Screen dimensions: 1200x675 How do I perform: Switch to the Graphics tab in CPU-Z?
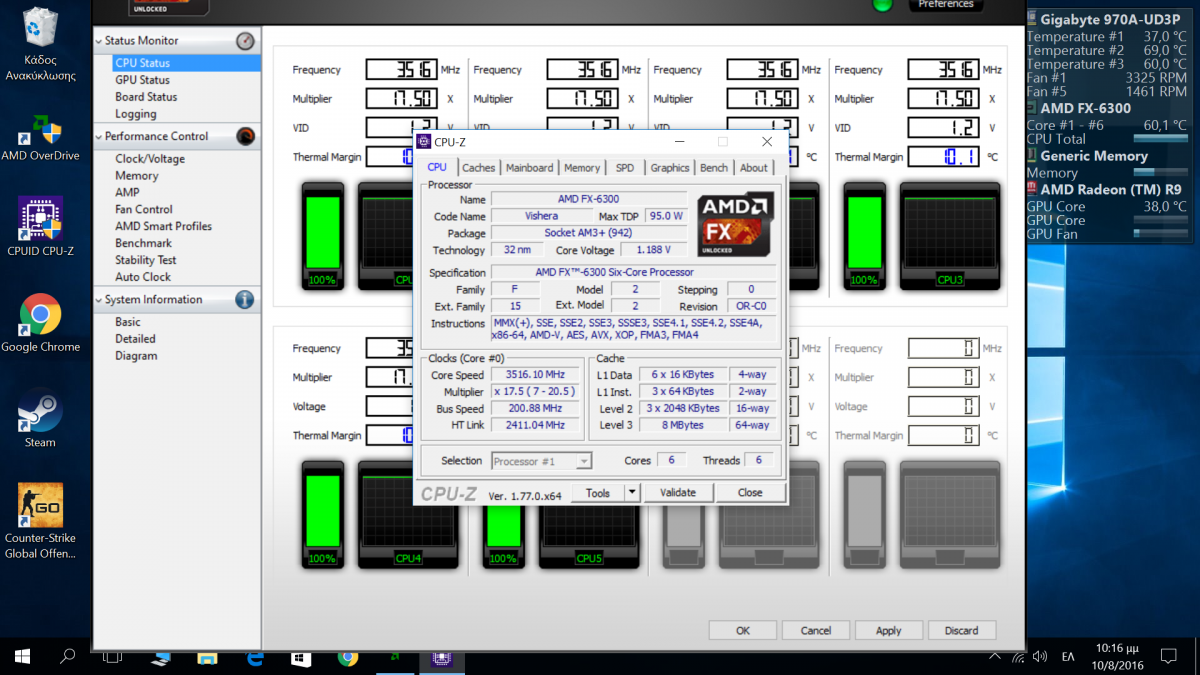(x=670, y=168)
